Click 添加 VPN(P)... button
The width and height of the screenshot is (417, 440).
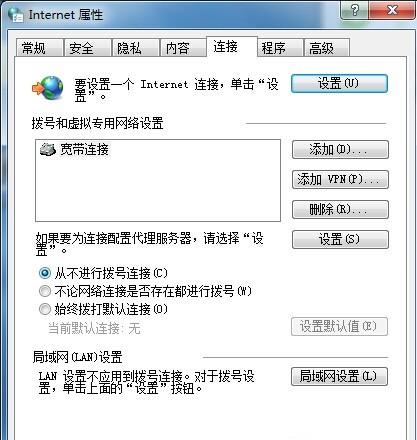point(340,180)
